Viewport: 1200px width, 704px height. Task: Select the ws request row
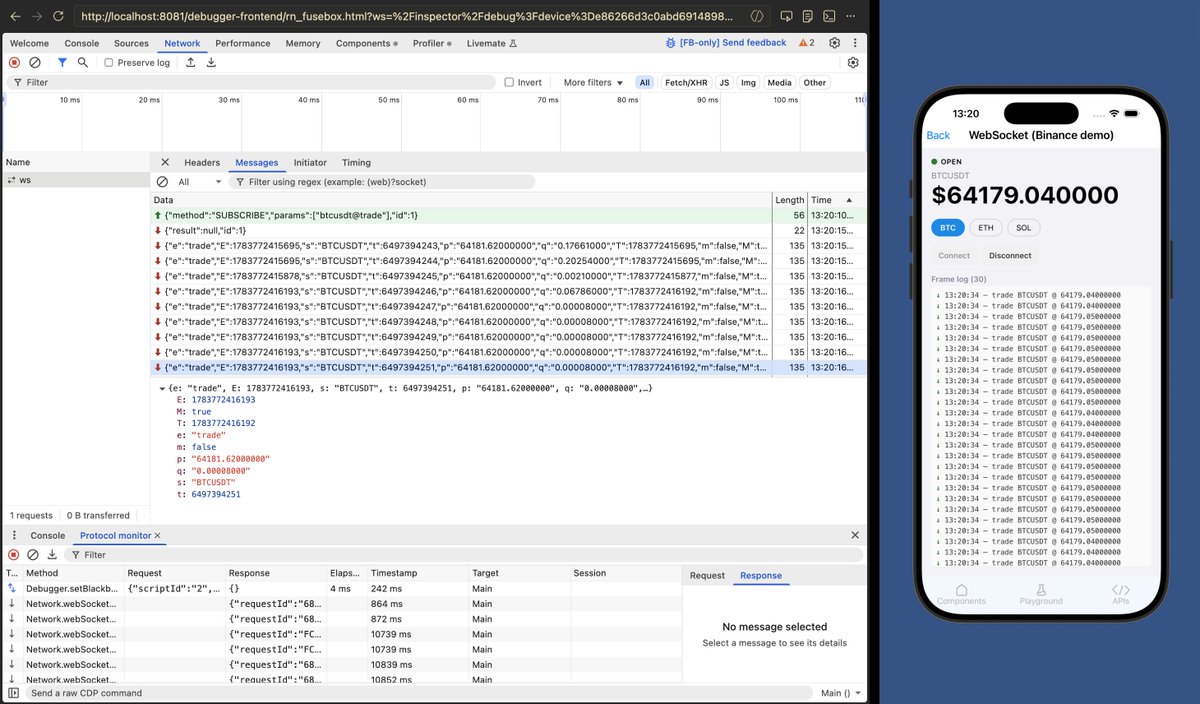(75, 180)
